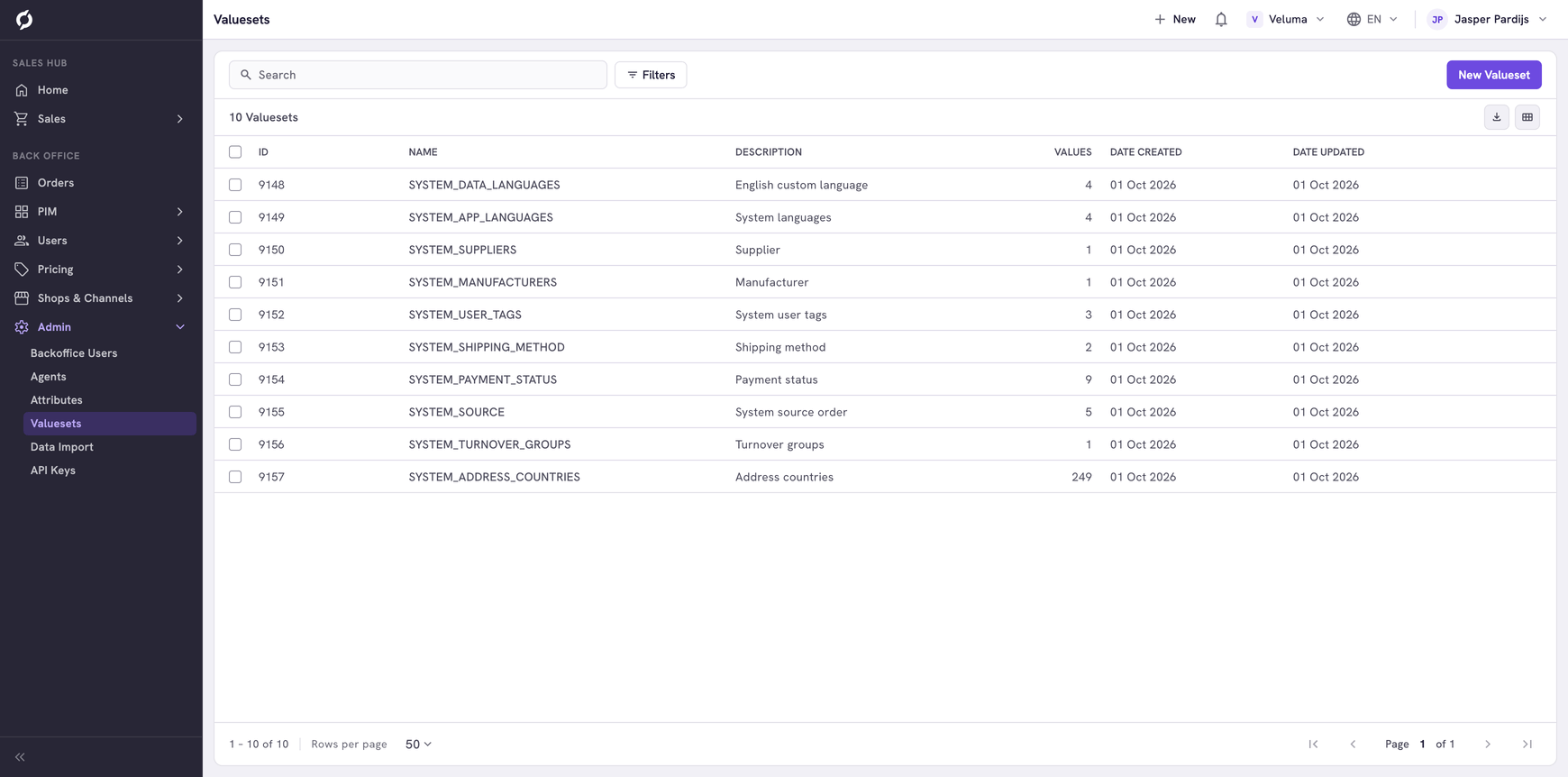Open the Filters panel

tap(651, 75)
